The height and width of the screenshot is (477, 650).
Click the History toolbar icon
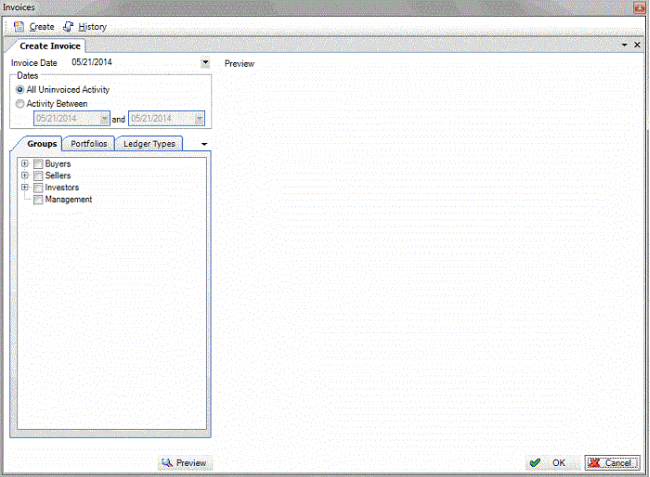pyautogui.click(x=68, y=27)
